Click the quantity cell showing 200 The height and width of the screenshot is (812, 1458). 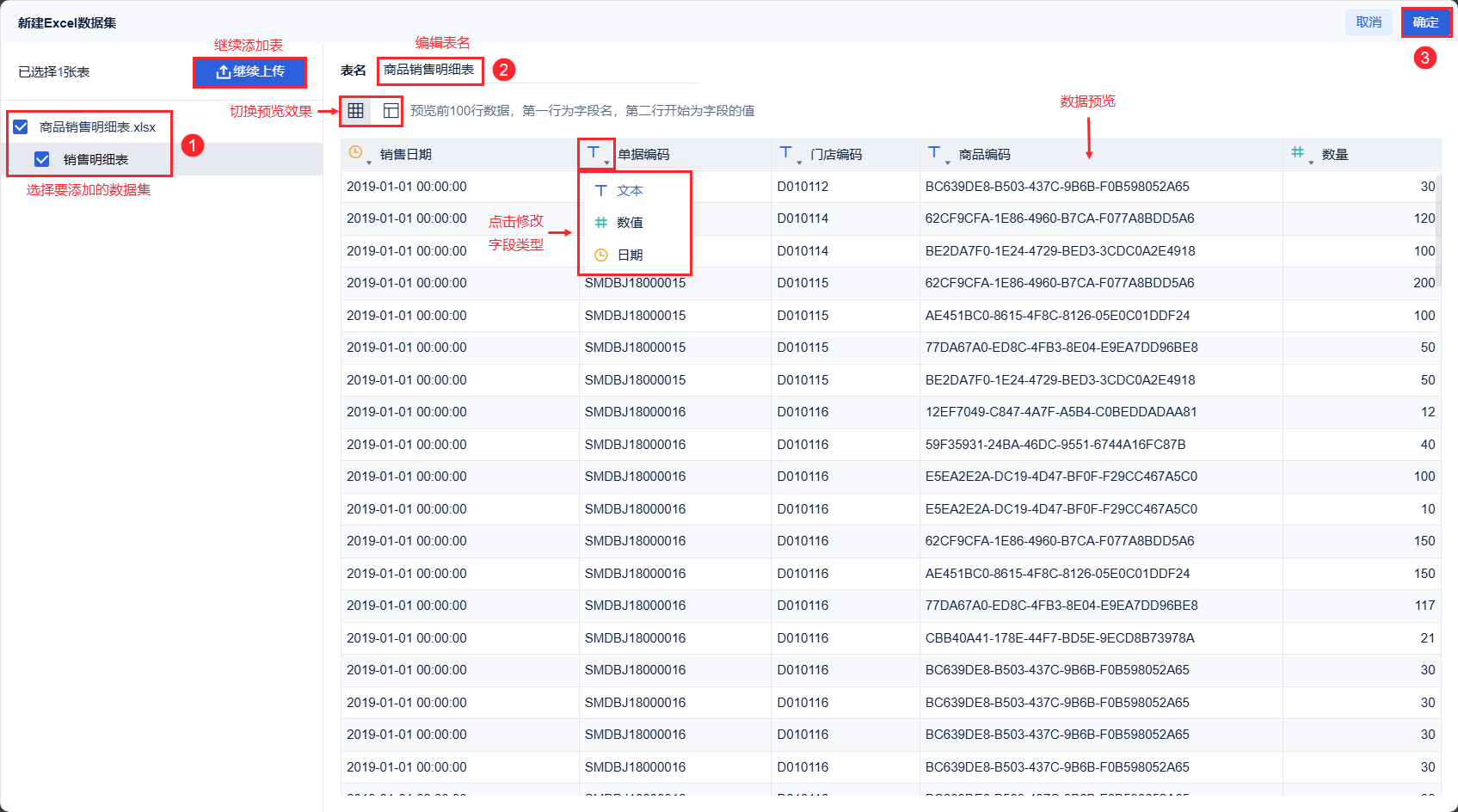pyautogui.click(x=1362, y=283)
